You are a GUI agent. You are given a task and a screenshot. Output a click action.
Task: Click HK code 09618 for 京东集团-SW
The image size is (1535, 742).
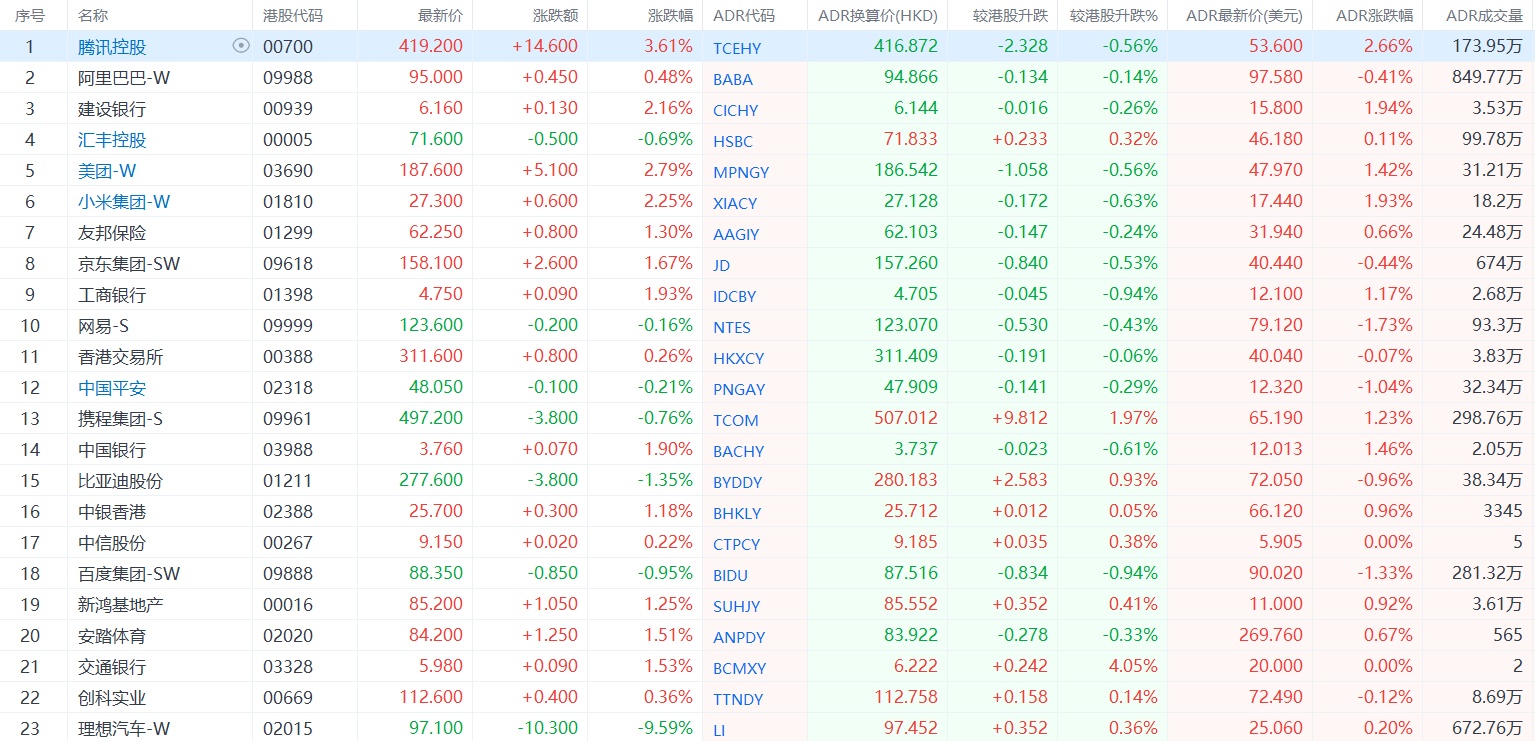288,264
